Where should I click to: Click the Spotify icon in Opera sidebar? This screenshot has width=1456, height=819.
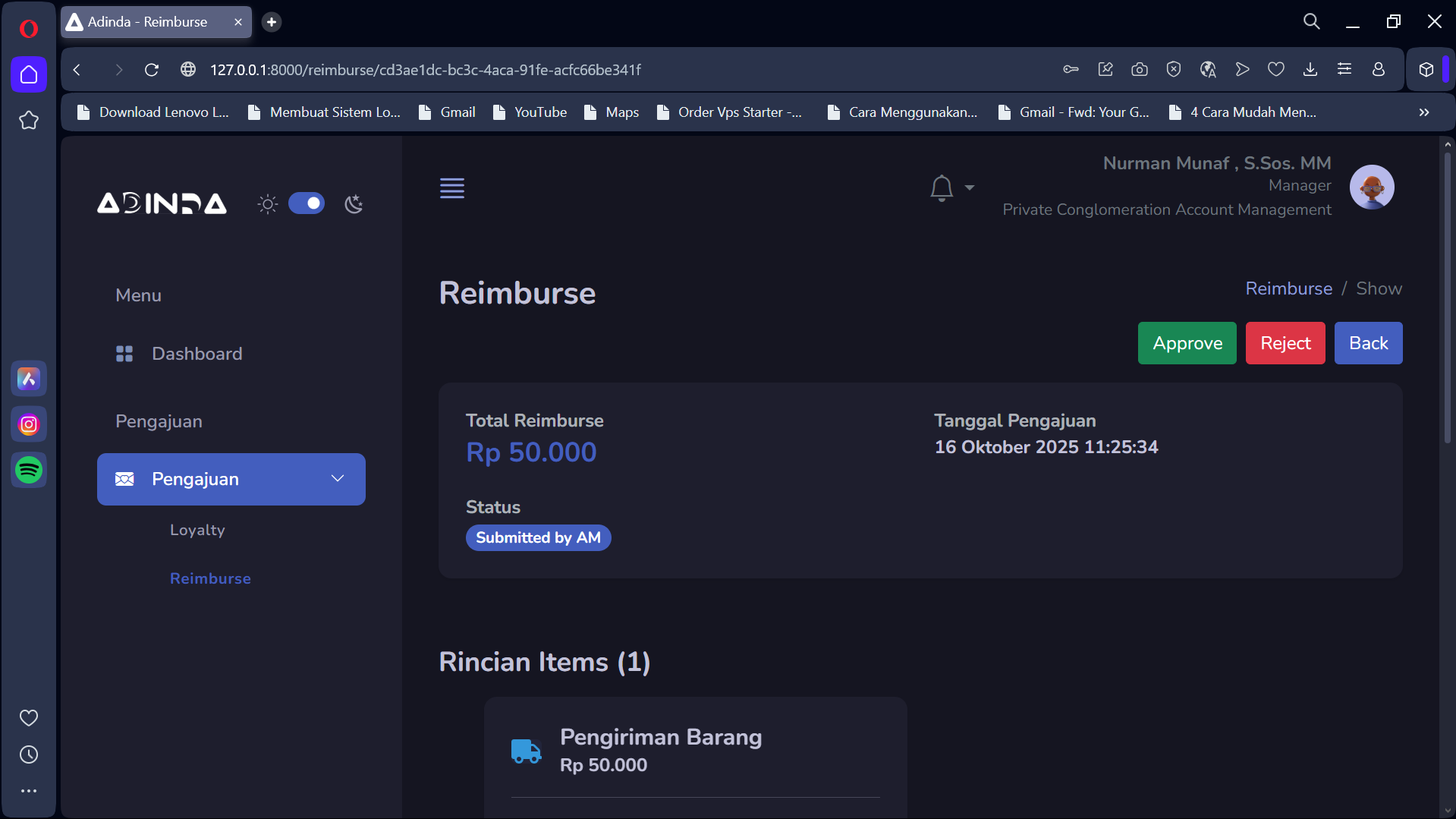[29, 471]
